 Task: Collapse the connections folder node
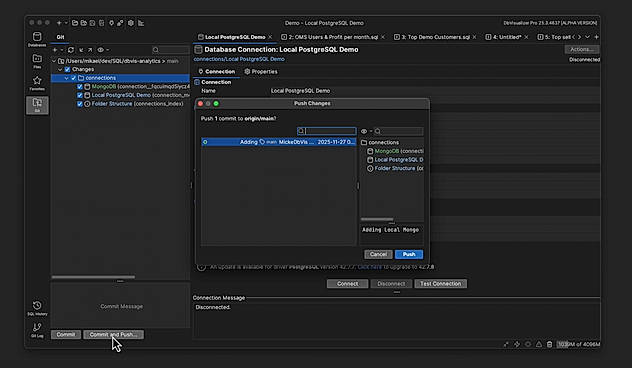[67, 78]
